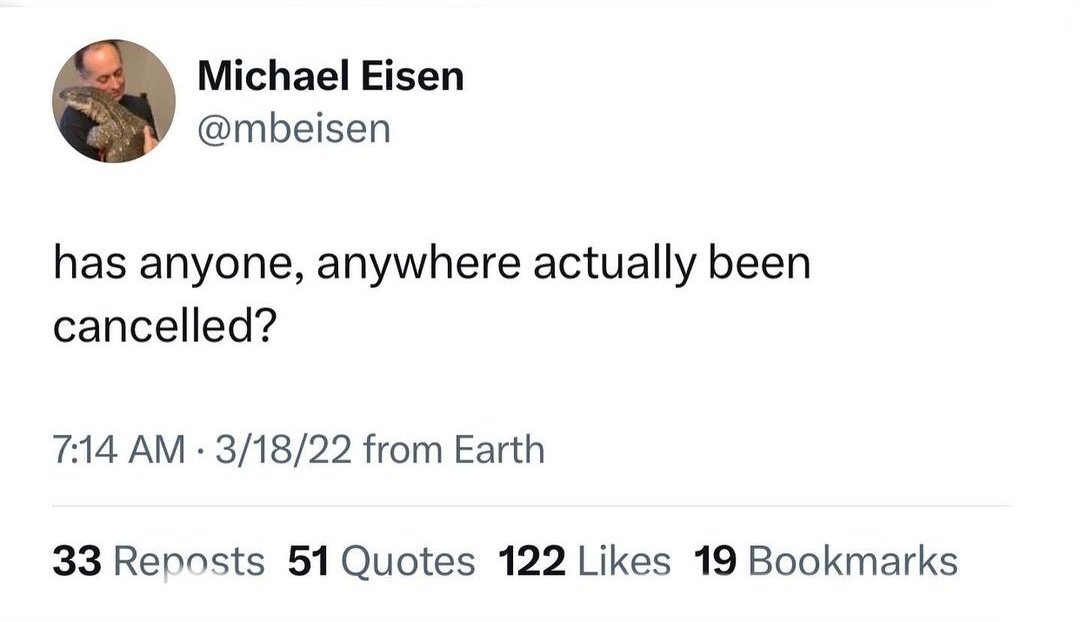Open the @mbeisen handle link
1080x622 pixels.
[x=294, y=128]
